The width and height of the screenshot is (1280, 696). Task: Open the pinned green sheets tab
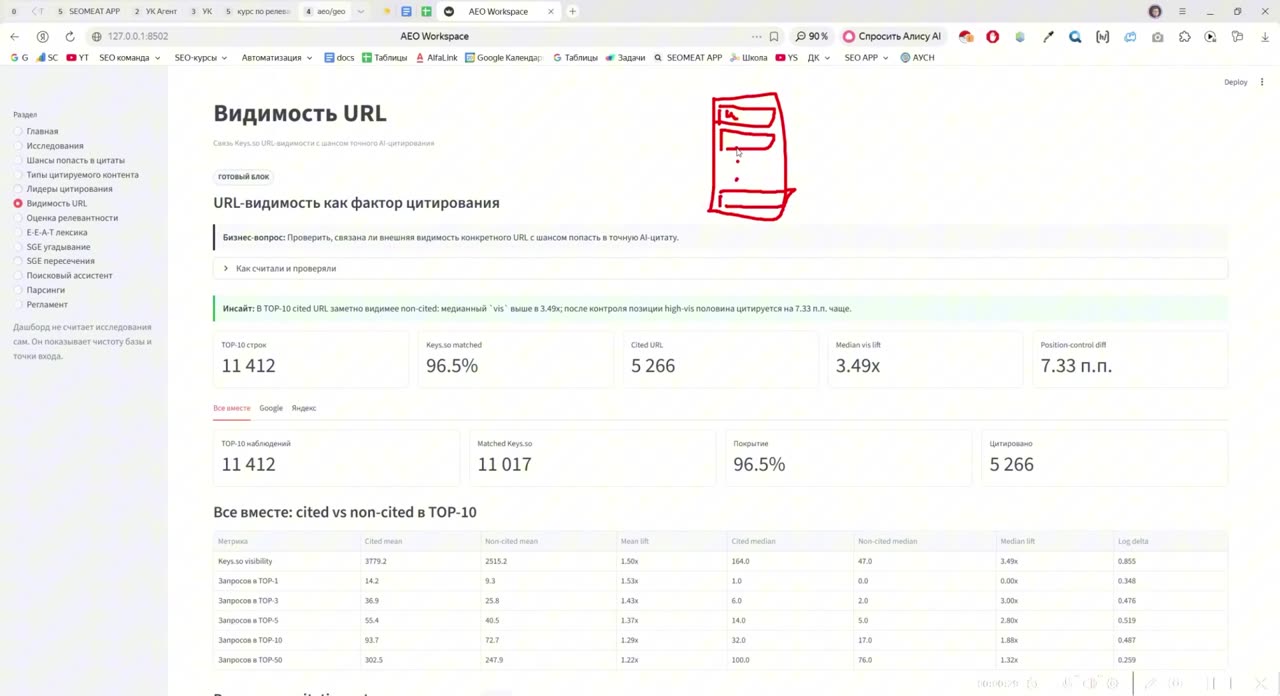(426, 11)
